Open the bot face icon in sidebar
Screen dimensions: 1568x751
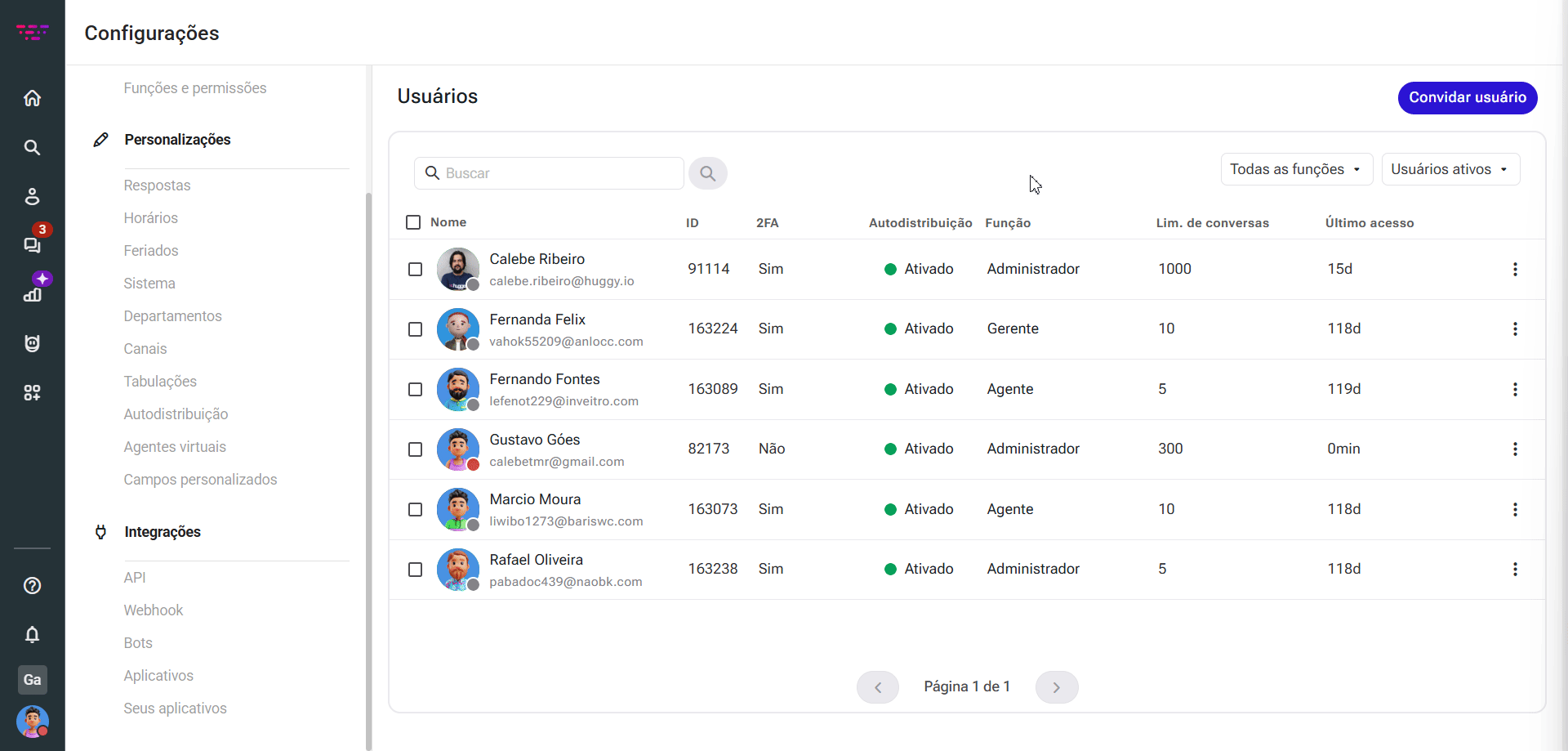pyautogui.click(x=32, y=343)
